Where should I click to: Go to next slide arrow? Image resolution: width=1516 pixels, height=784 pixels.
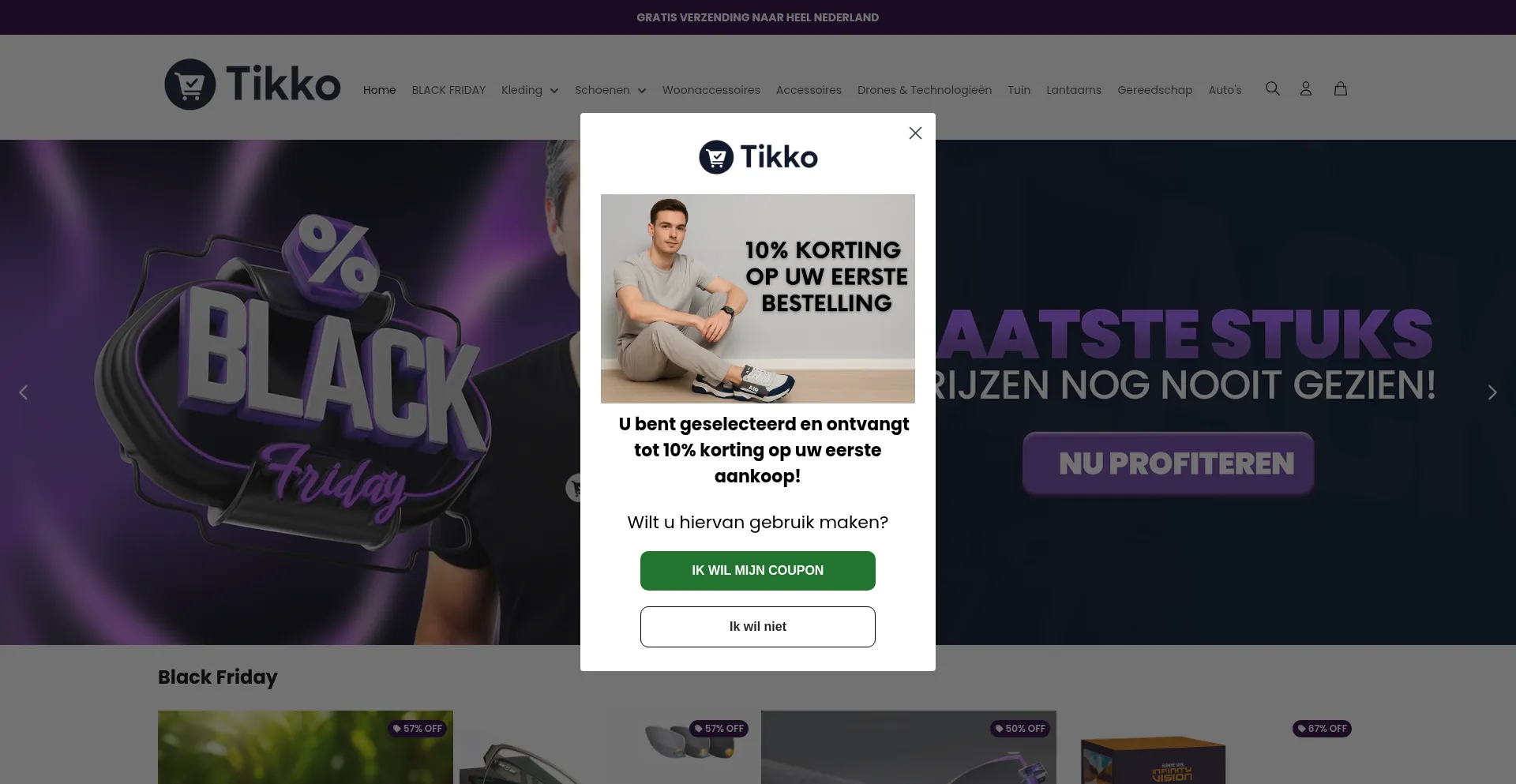[1492, 392]
